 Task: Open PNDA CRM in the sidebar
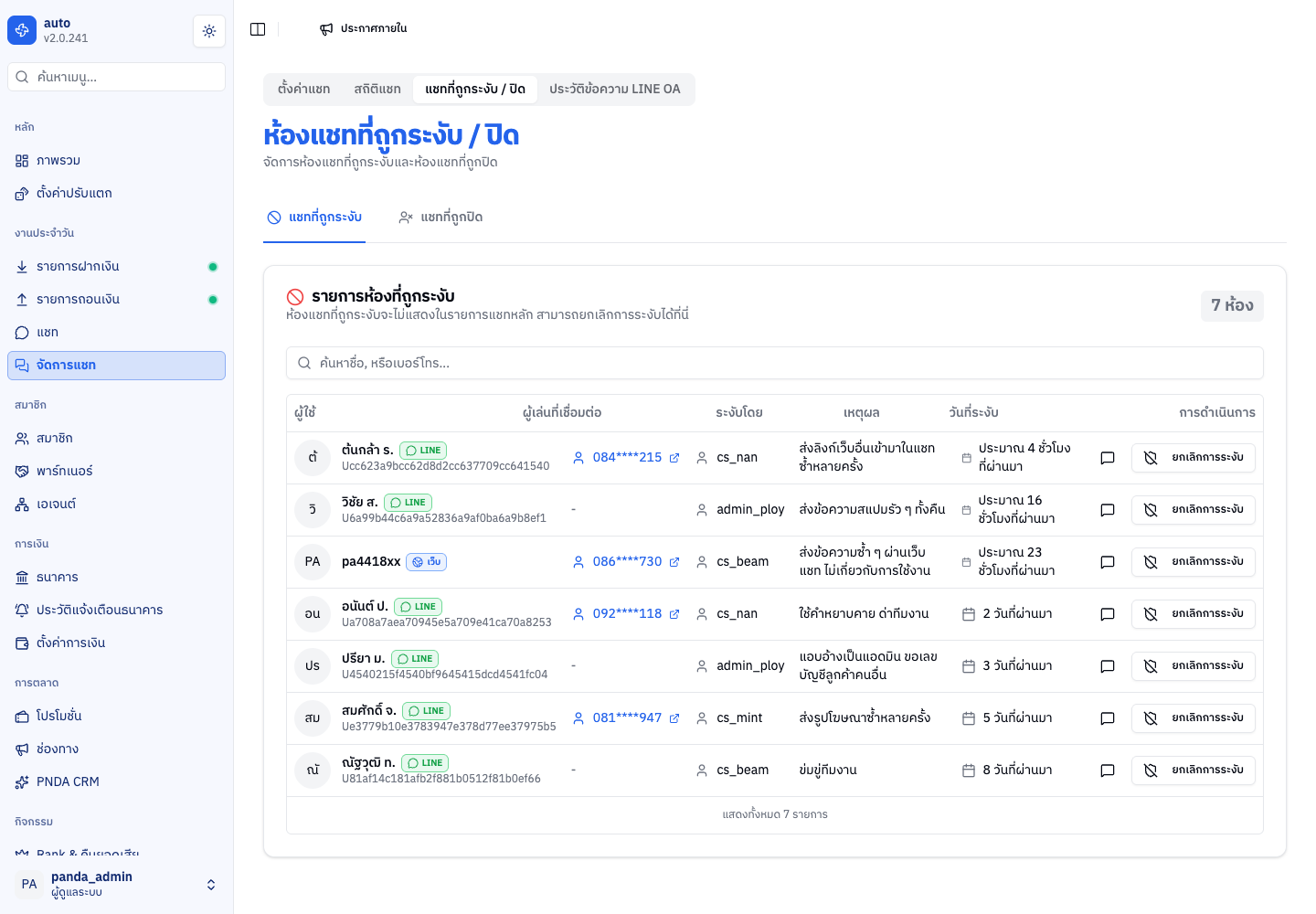(x=116, y=782)
